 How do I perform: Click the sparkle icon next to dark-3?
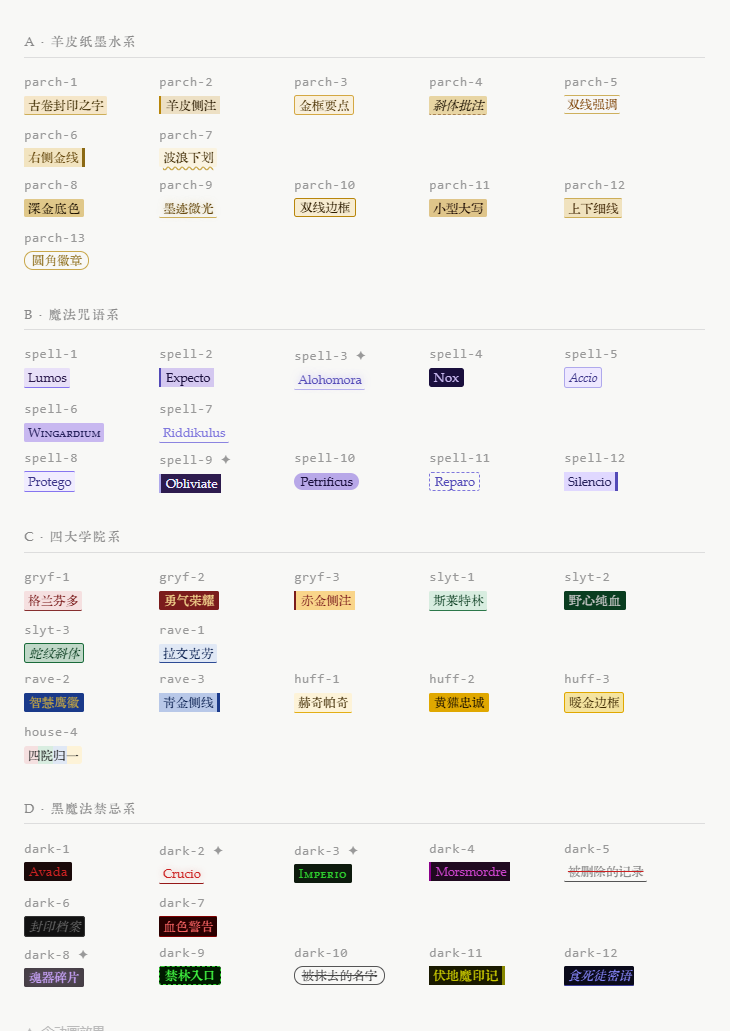coord(353,851)
